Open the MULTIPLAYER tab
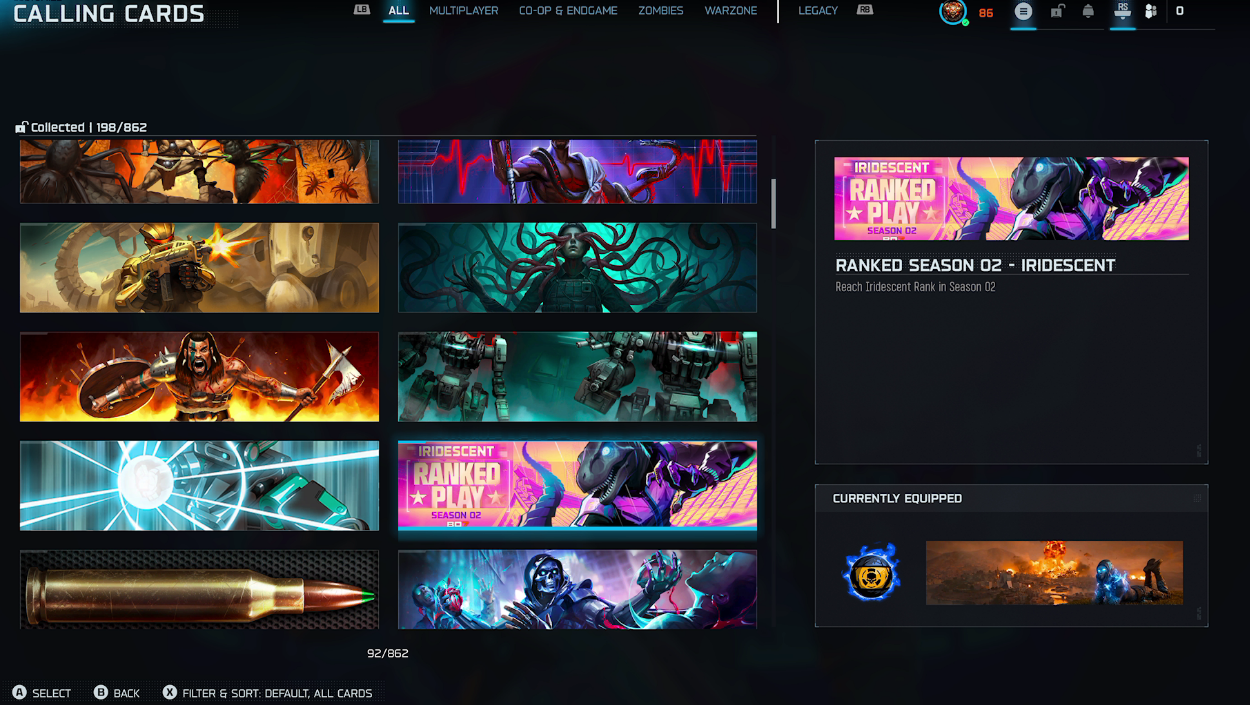This screenshot has height=705, width=1250. [x=463, y=11]
